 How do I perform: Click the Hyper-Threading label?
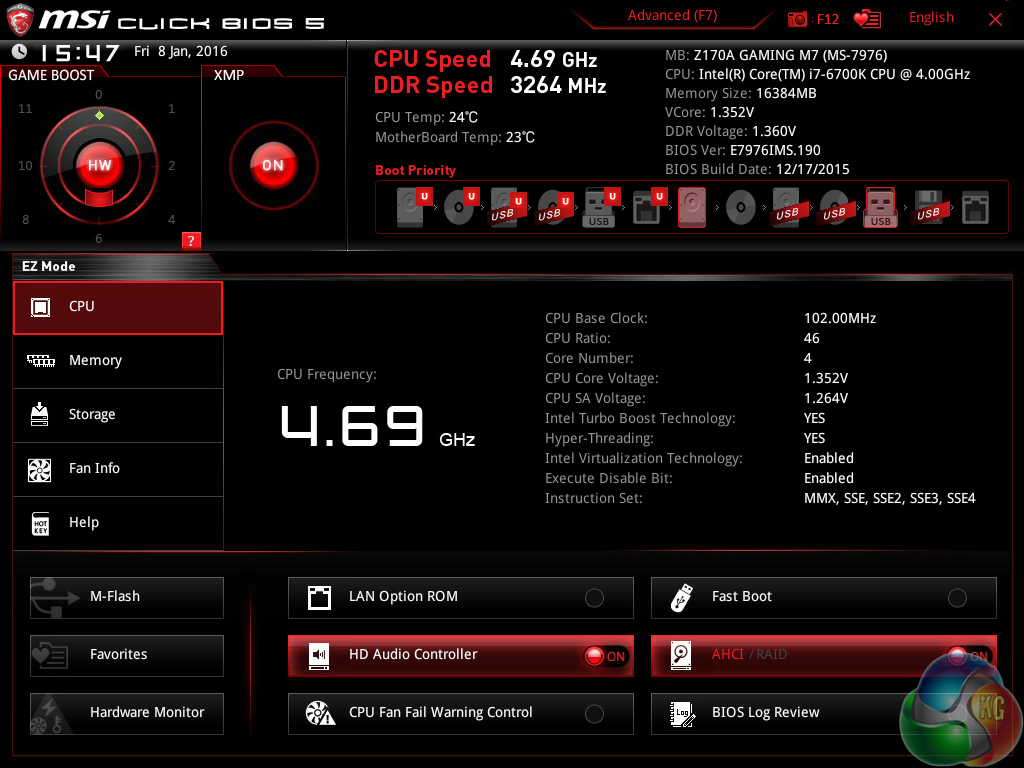pos(599,438)
